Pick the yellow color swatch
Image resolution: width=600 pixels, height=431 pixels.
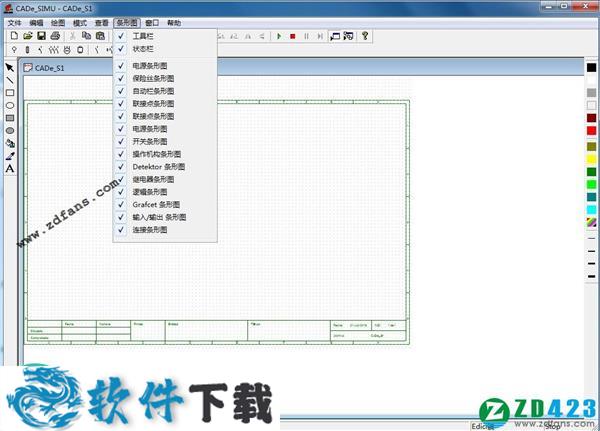pos(592,159)
